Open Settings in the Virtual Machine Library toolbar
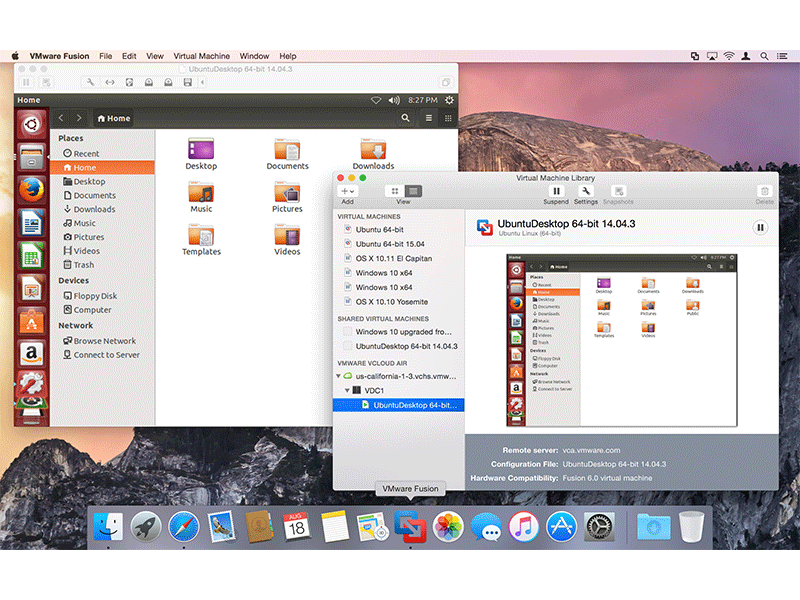This screenshot has width=800, height=600. [586, 191]
